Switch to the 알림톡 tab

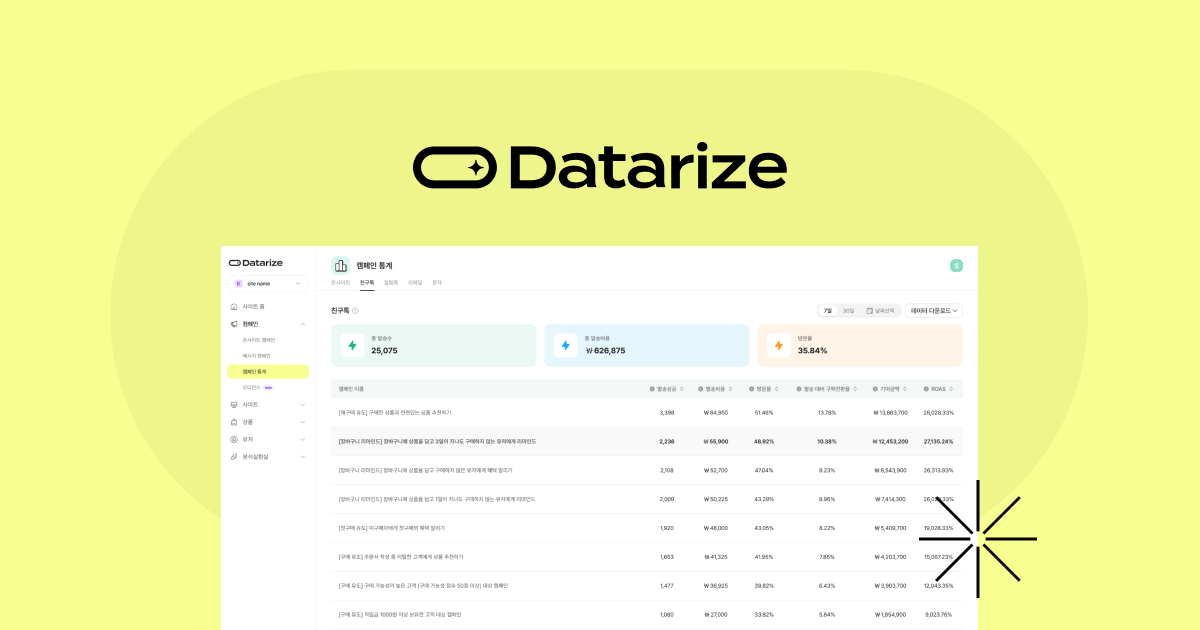(x=391, y=283)
